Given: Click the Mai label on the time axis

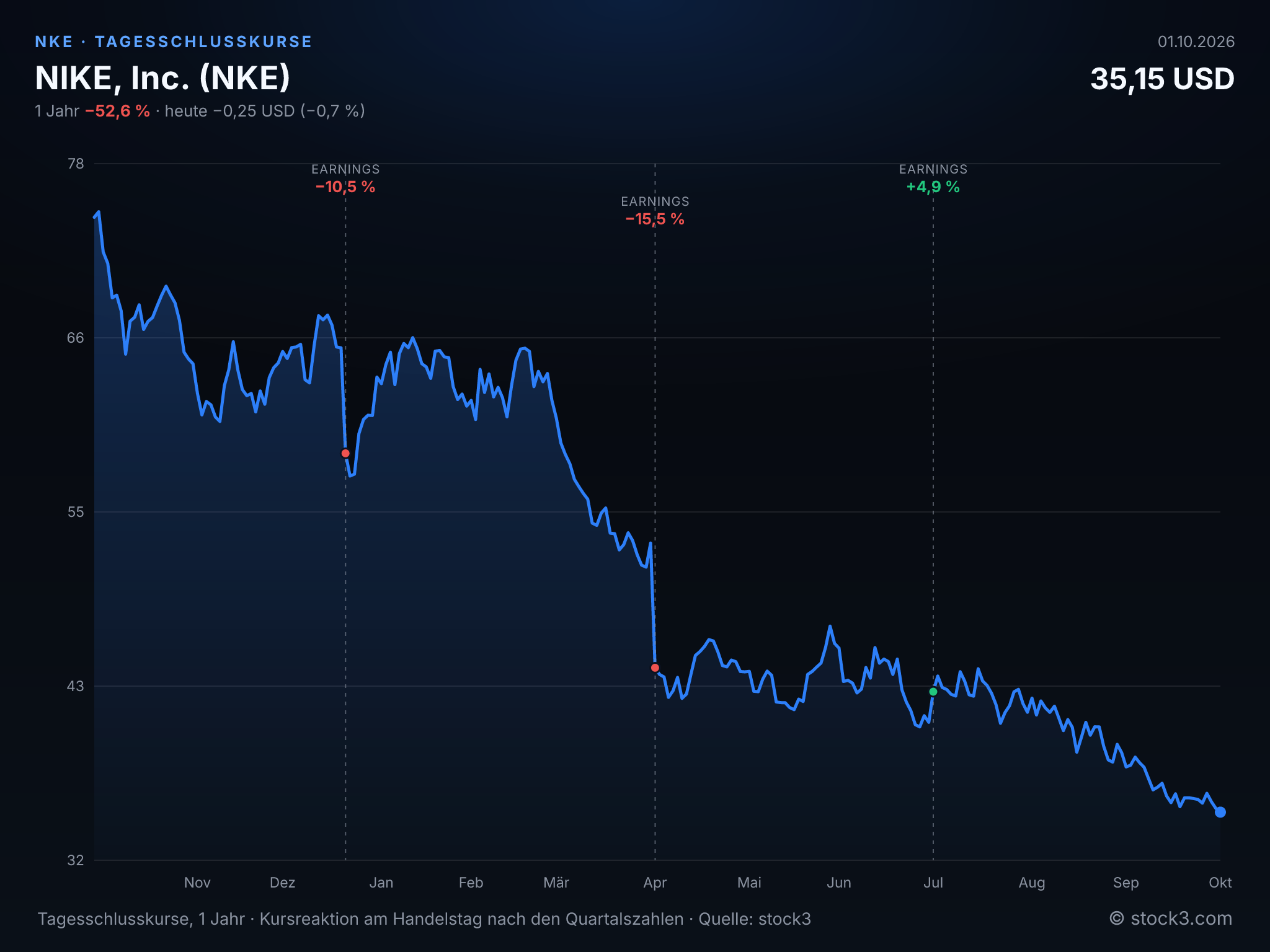Looking at the screenshot, I should point(749,883).
